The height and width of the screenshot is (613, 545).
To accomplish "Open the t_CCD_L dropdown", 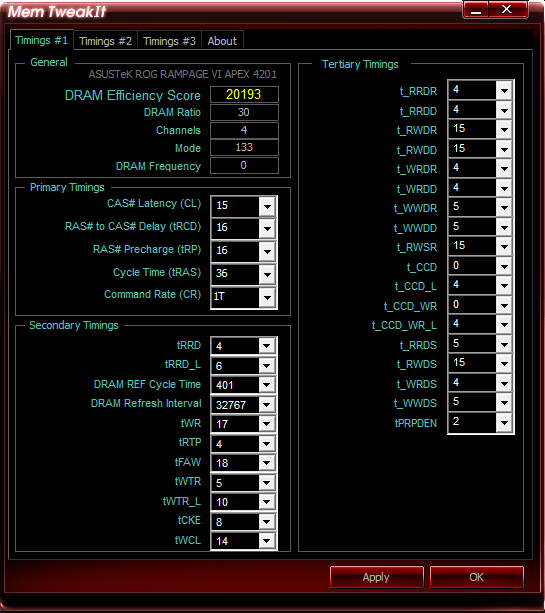I will (504, 286).
